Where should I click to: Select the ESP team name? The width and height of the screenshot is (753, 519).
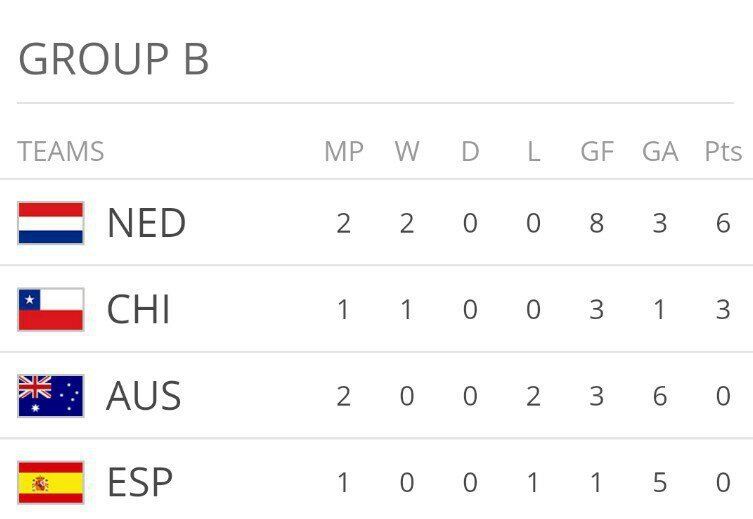point(140,483)
